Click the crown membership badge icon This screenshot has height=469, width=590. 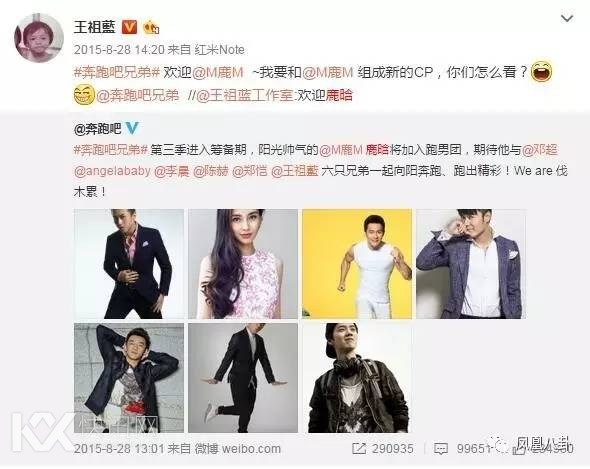point(151,27)
